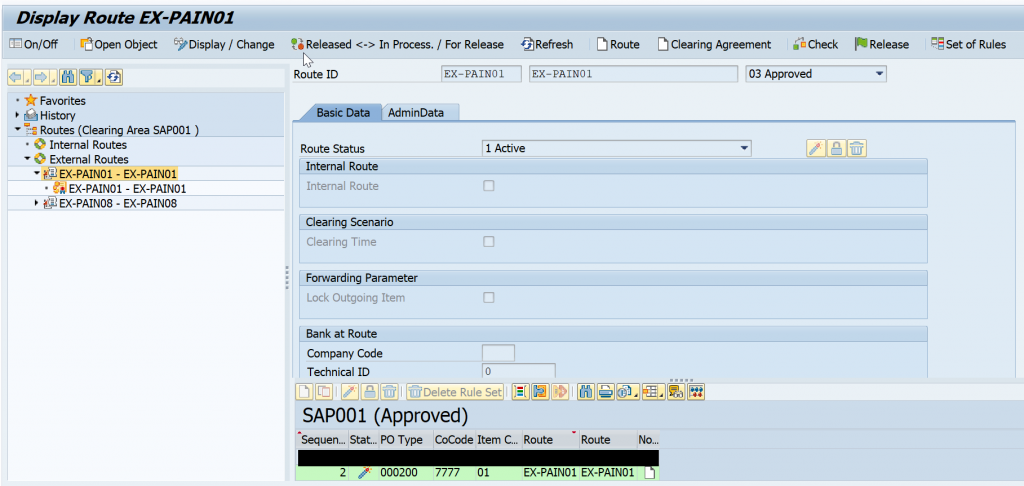The width and height of the screenshot is (1024, 486).
Task: Click the Check button
Action: (x=816, y=44)
